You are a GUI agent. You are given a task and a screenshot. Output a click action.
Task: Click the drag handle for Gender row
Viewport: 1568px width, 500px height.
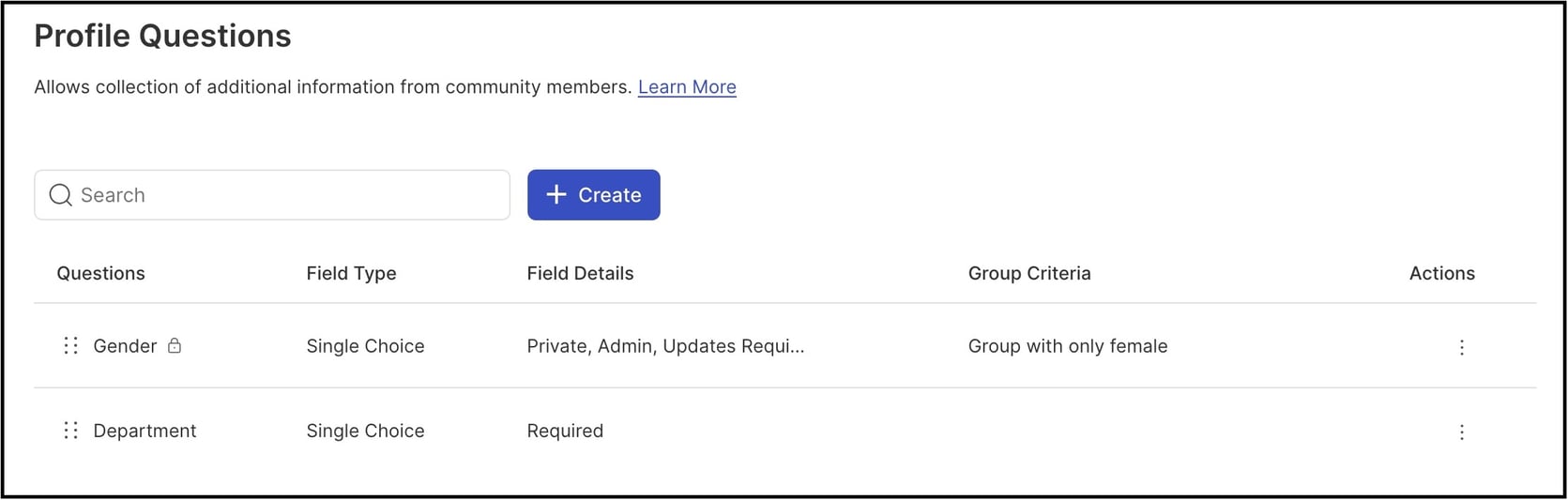[x=70, y=346]
